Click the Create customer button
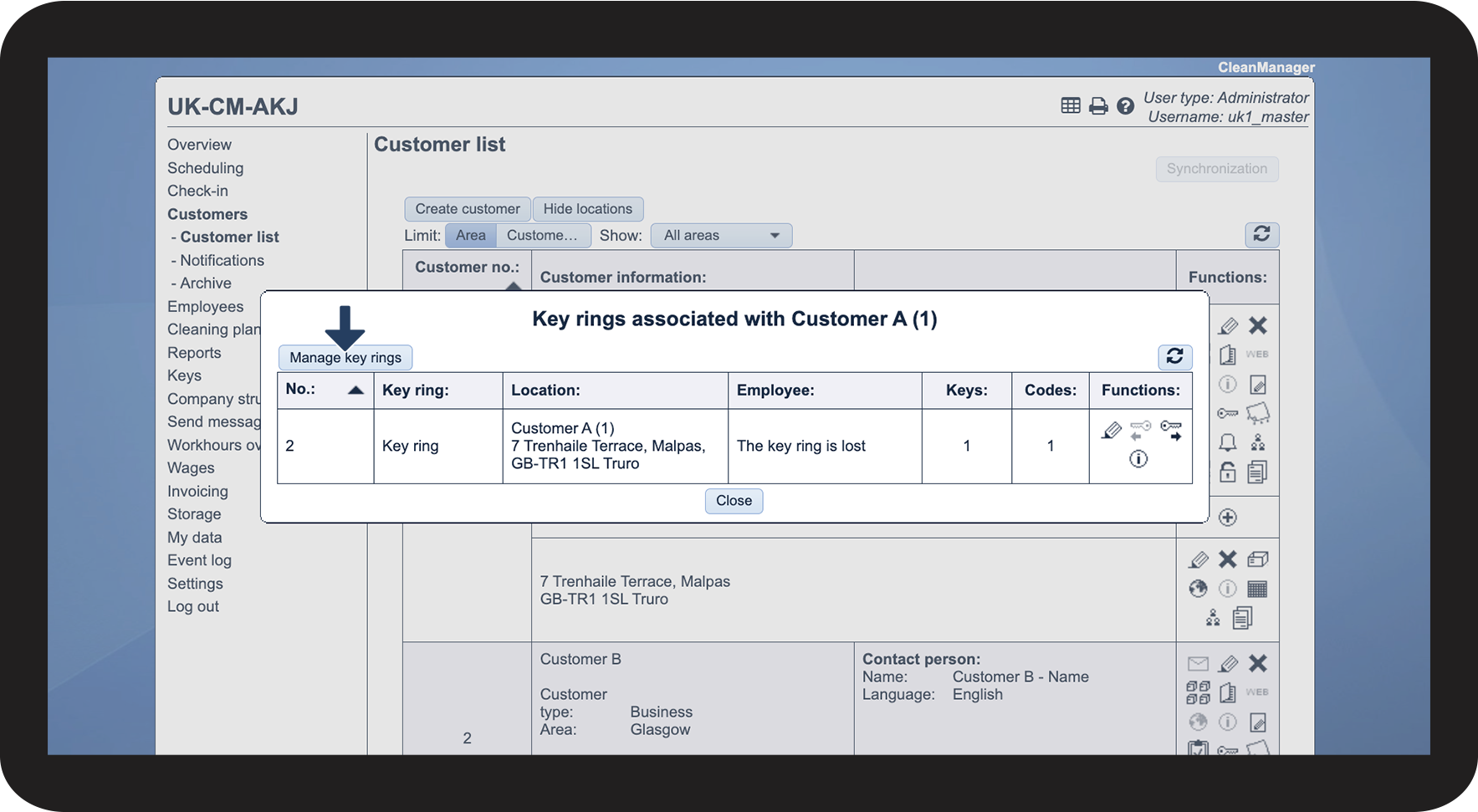This screenshot has height=812, width=1478. pyautogui.click(x=467, y=209)
